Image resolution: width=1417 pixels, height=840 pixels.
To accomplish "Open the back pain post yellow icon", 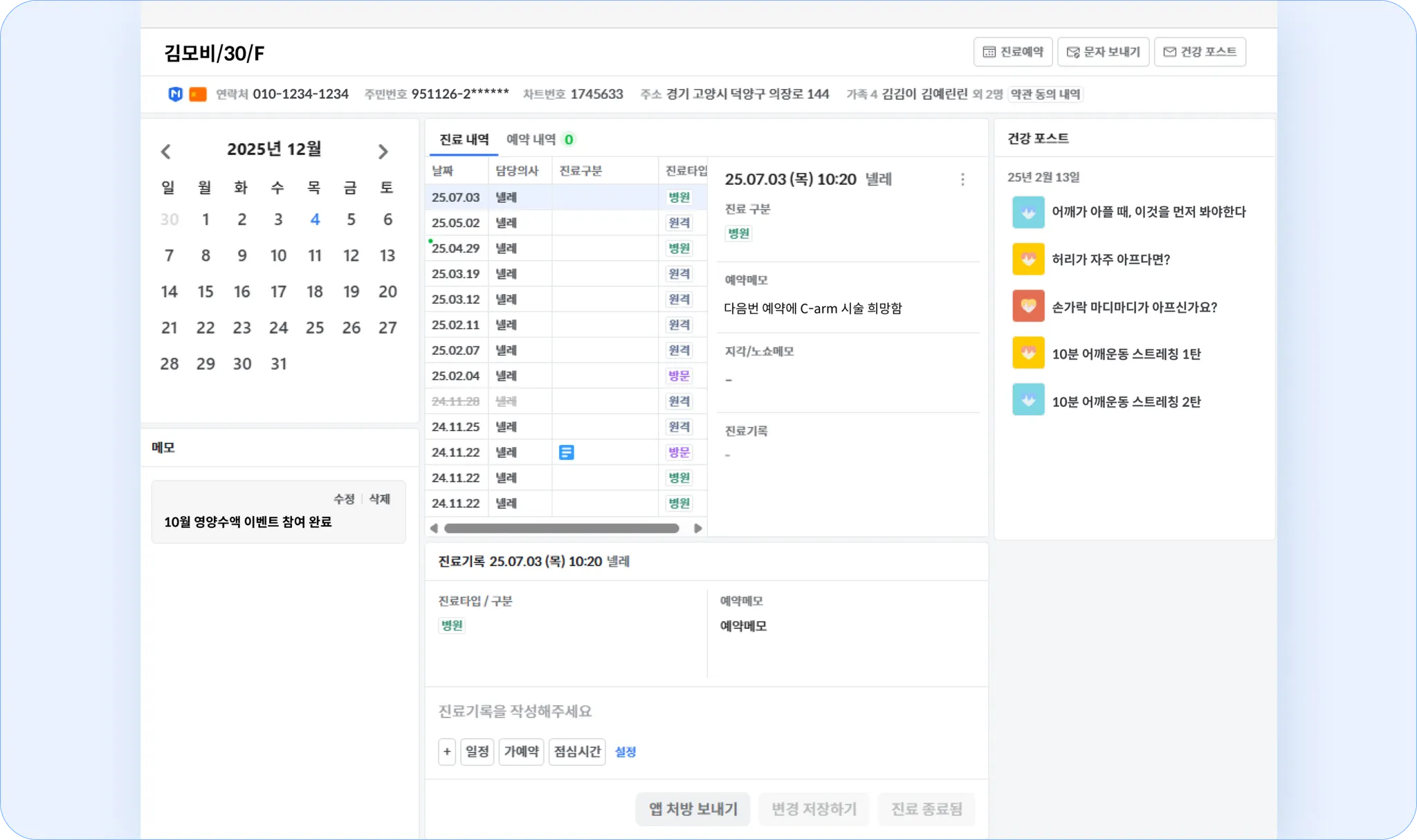I will 1028,259.
